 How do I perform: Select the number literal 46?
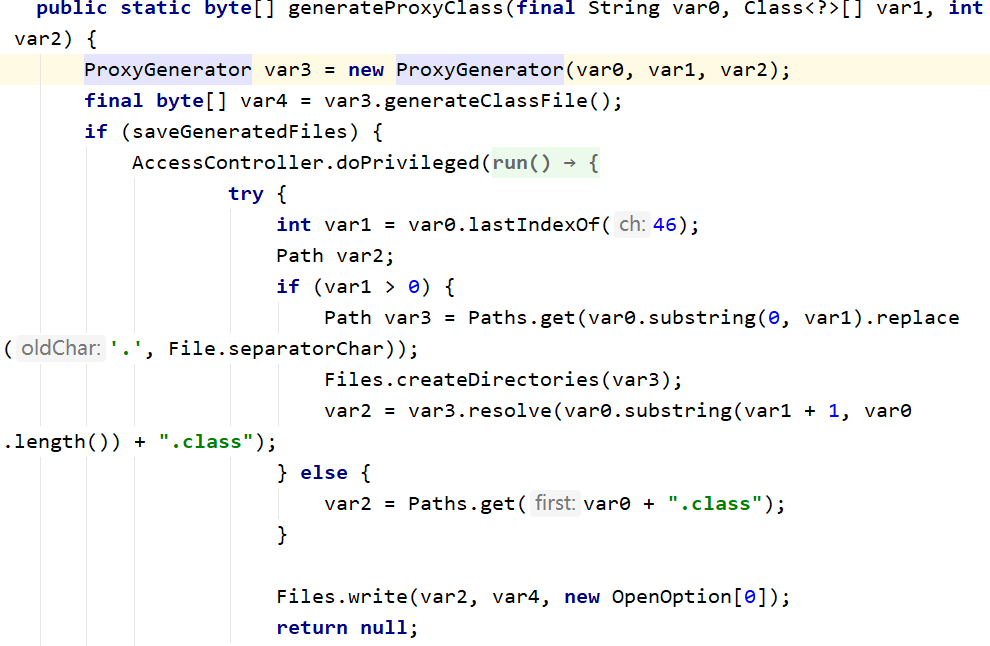(665, 224)
